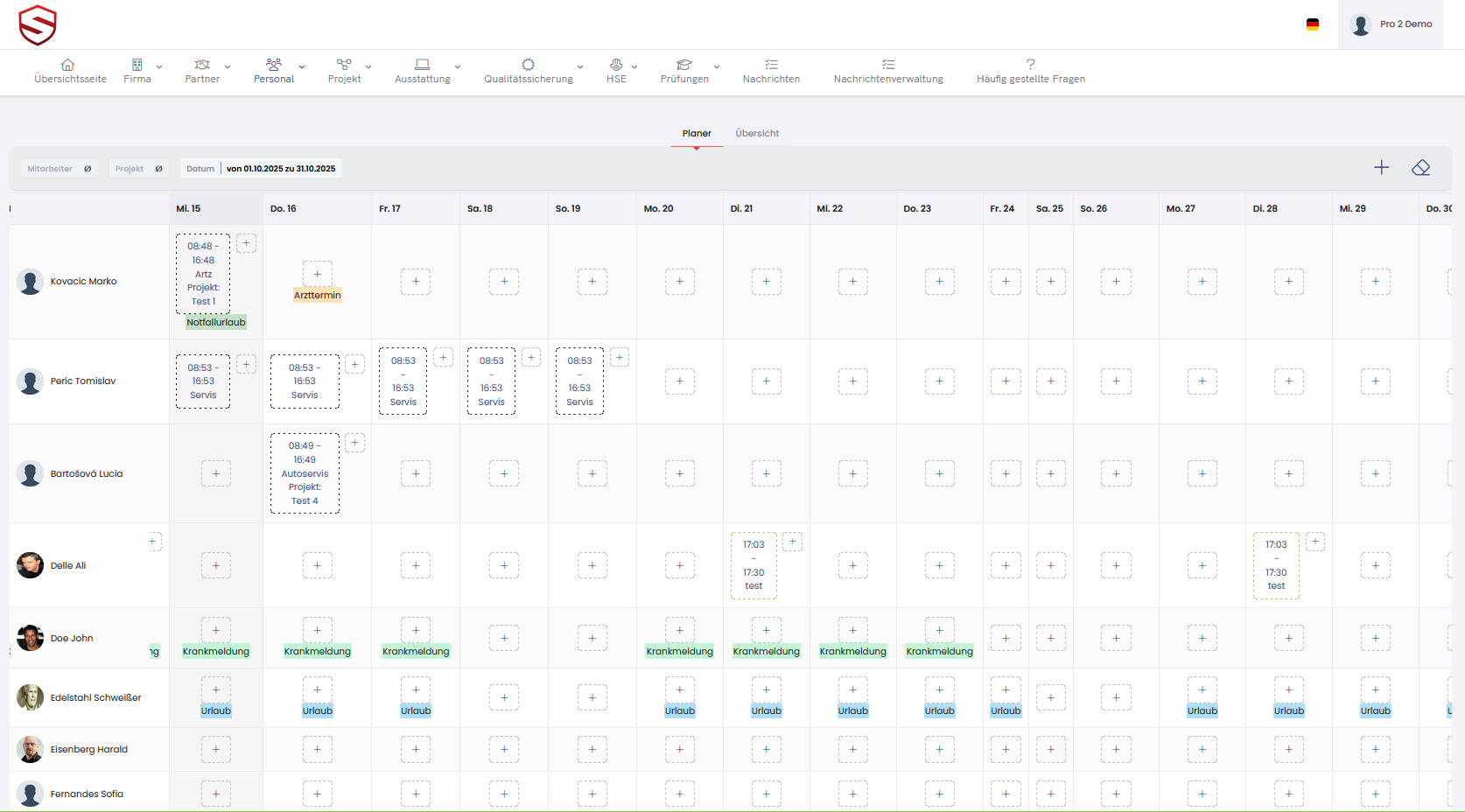Switch to the Übersicht tab
This screenshot has width=1465, height=812.
[757, 133]
